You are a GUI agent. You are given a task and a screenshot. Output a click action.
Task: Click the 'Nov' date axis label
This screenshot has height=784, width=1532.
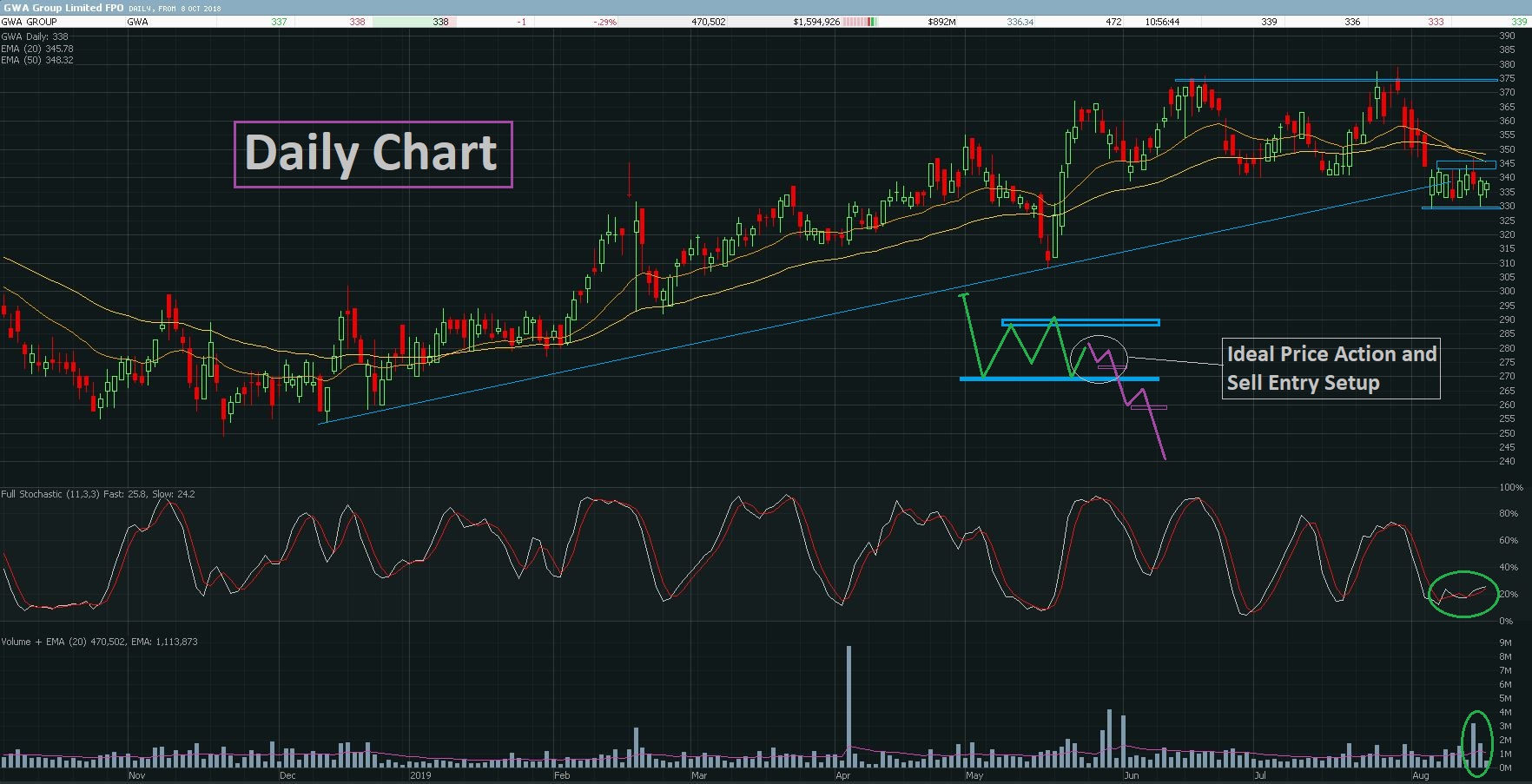tap(136, 775)
